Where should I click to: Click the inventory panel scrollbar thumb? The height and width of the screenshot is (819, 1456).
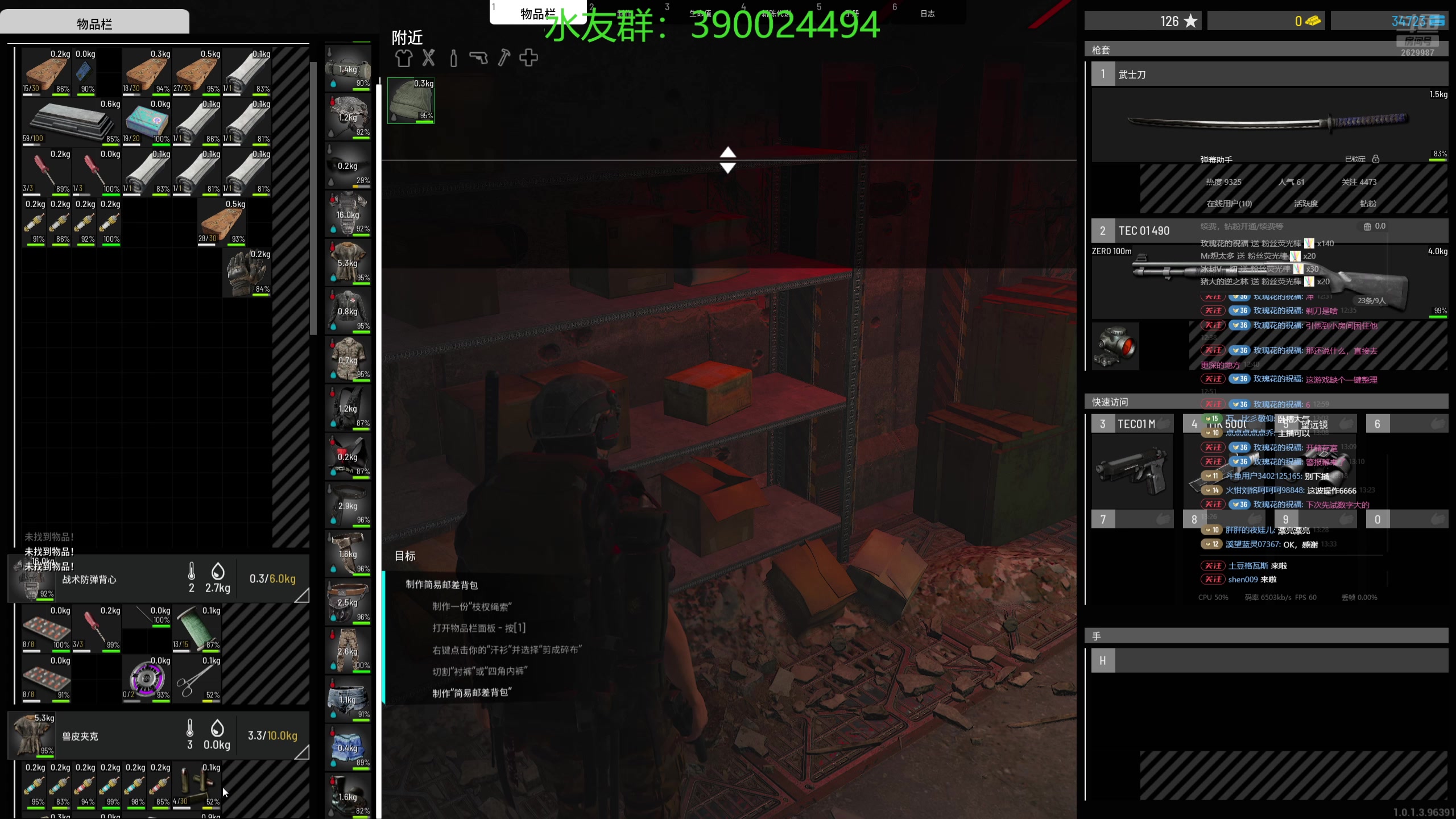[x=313, y=198]
